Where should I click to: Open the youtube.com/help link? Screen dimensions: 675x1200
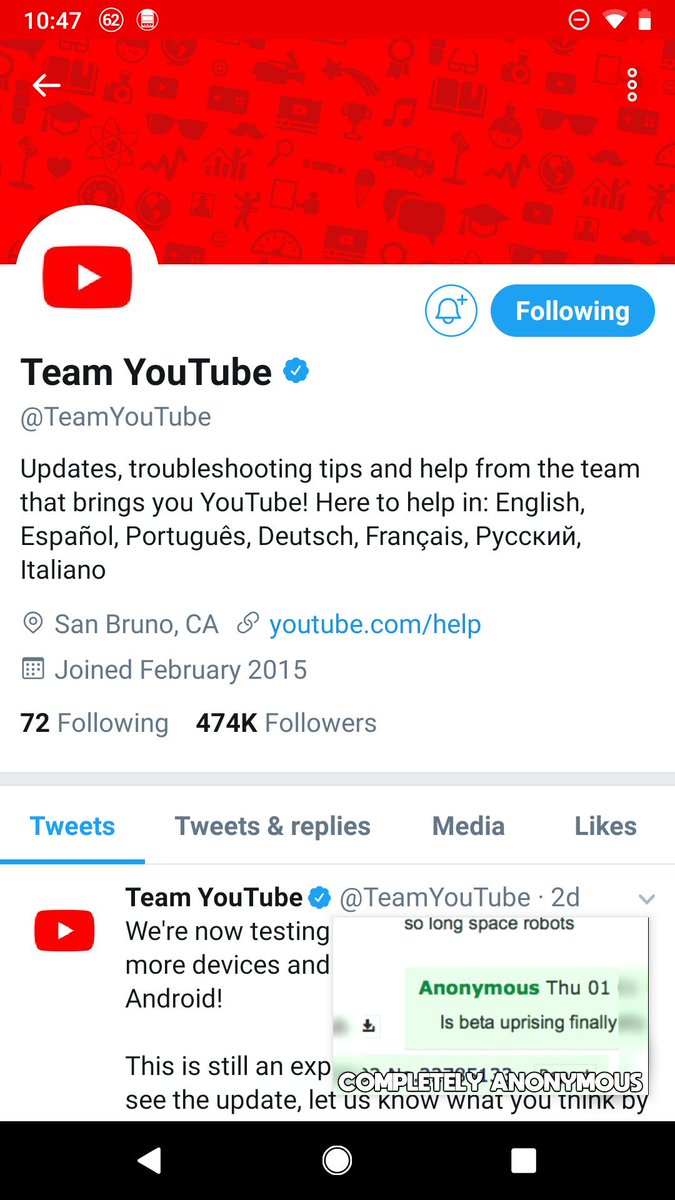tap(375, 625)
